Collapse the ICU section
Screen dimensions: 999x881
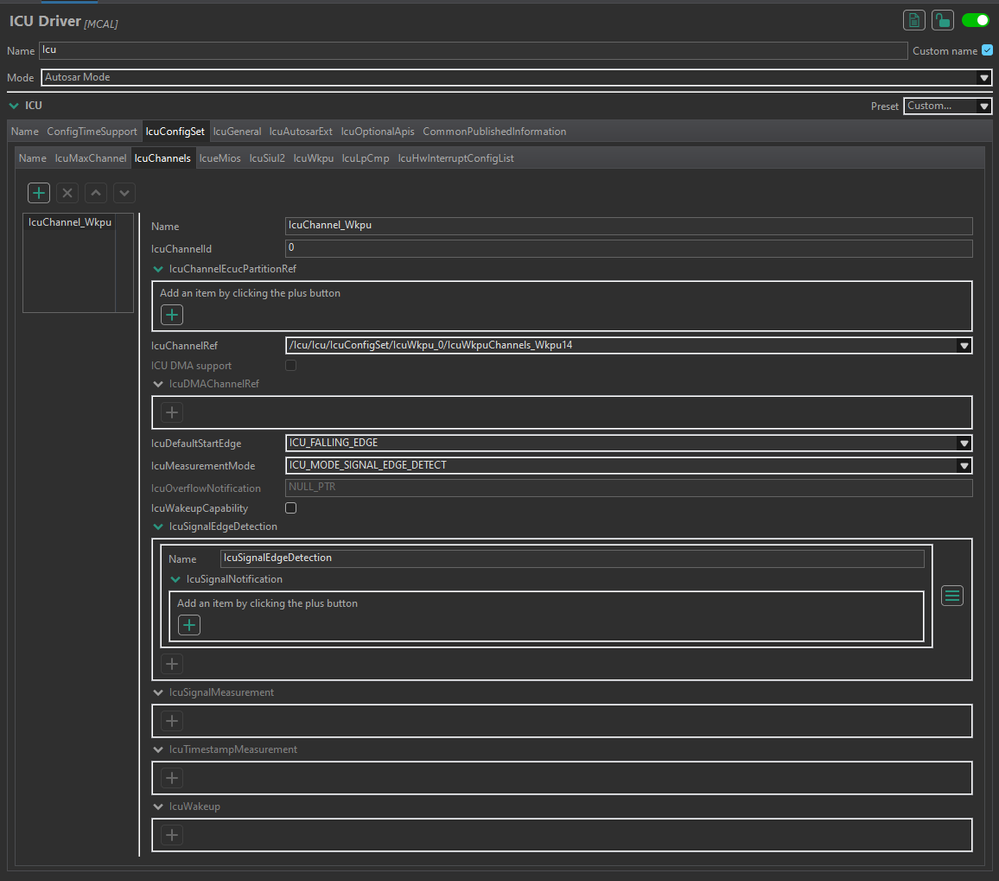13,106
